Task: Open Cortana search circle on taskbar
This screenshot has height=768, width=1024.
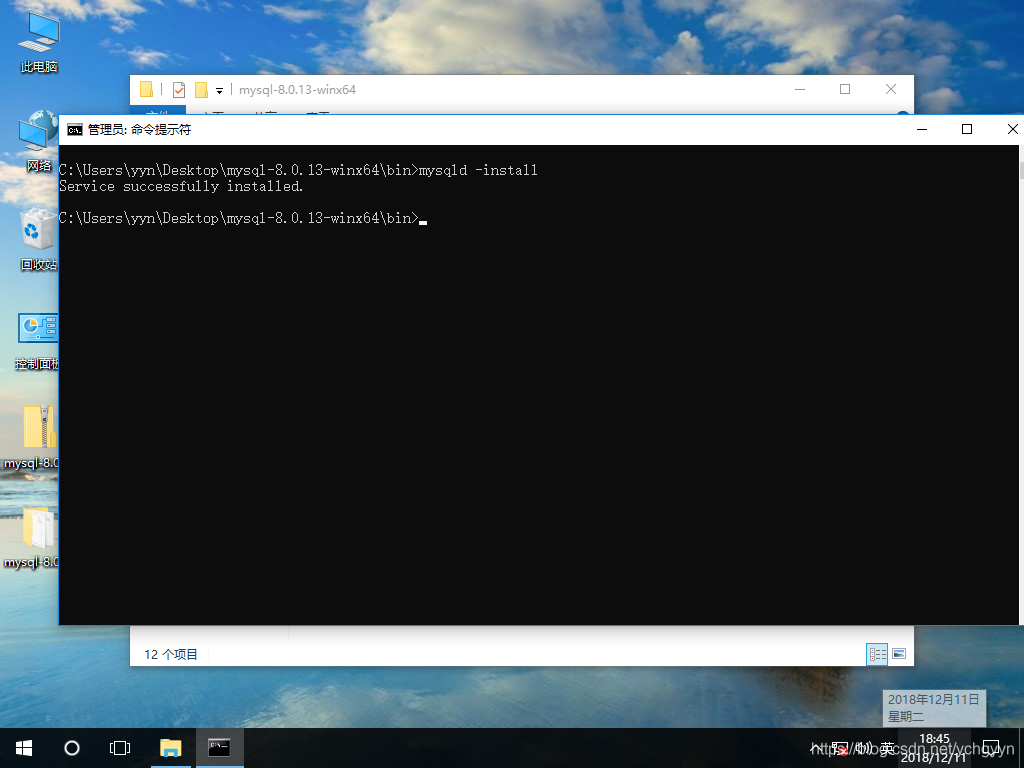Action: (72, 748)
